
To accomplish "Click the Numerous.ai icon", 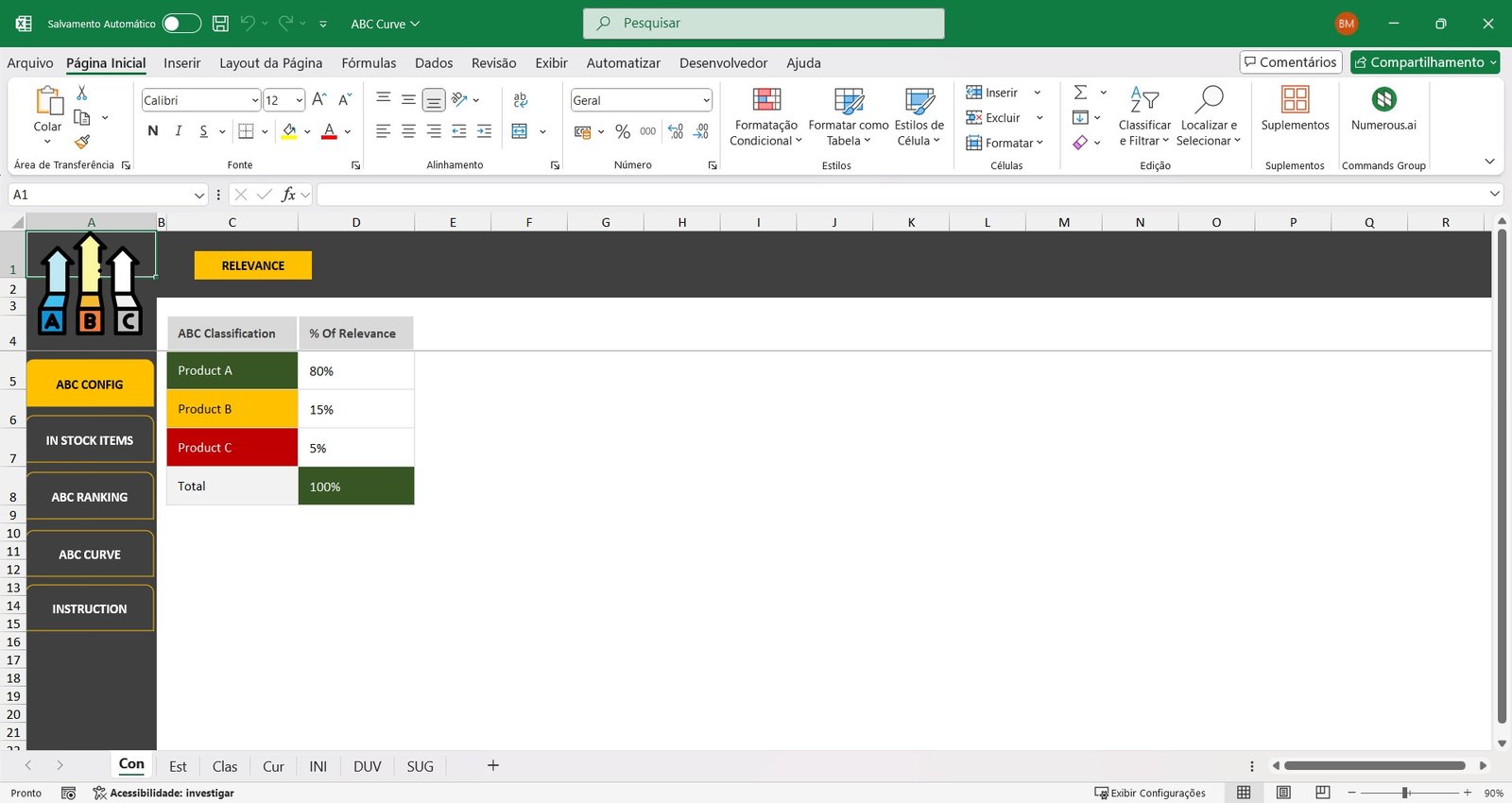I will [x=1384, y=99].
